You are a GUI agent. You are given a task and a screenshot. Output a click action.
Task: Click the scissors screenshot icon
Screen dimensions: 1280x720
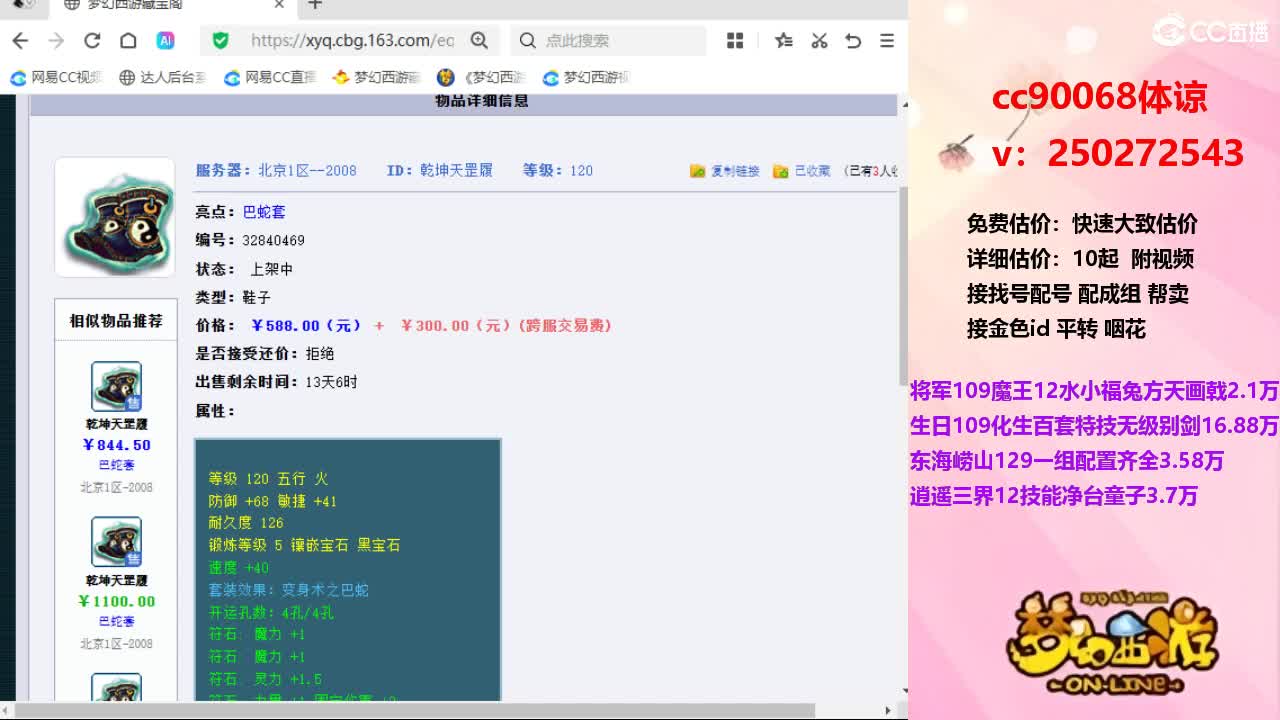819,40
